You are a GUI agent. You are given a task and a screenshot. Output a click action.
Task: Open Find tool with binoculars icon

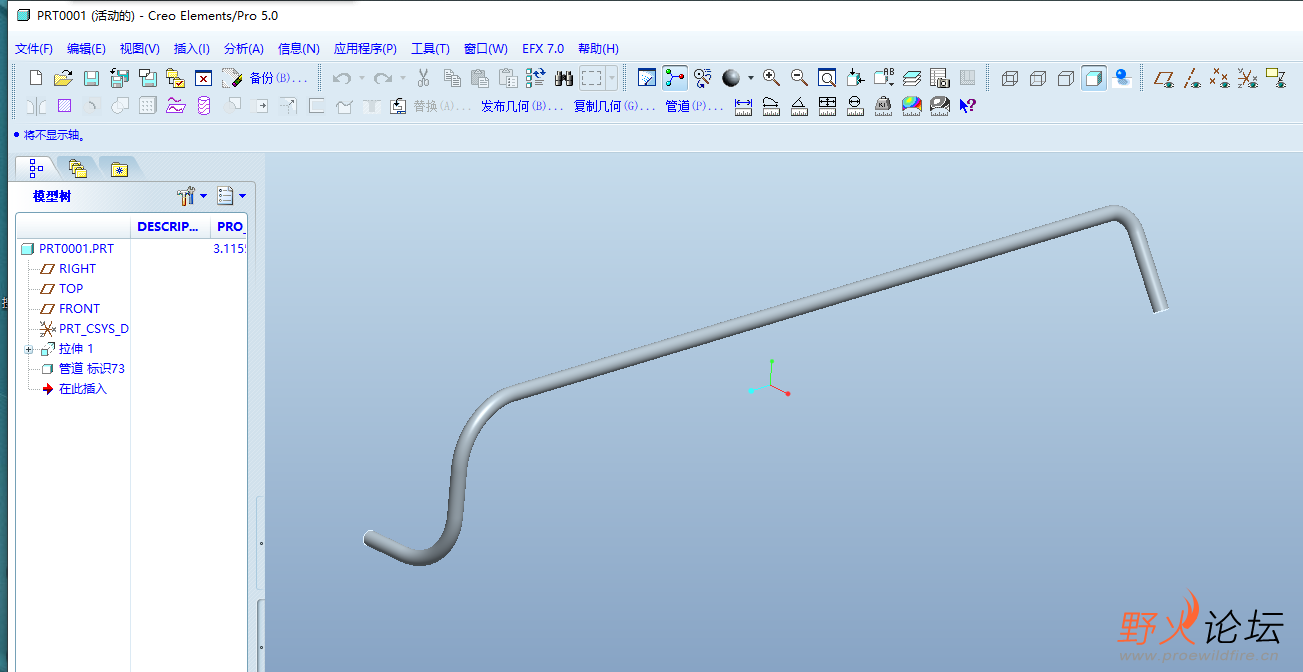564,78
